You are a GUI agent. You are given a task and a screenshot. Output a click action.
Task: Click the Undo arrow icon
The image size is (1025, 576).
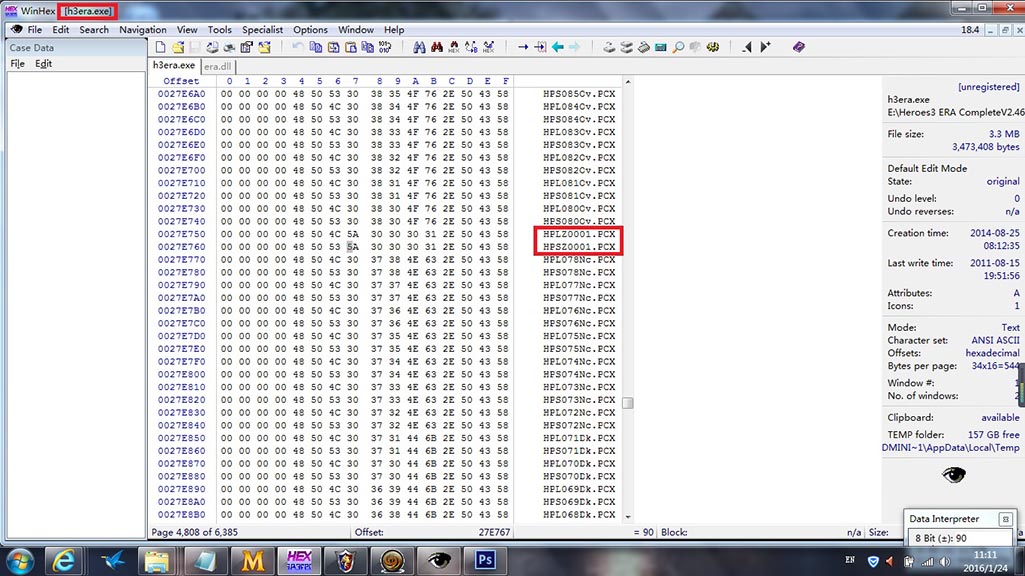(x=297, y=47)
